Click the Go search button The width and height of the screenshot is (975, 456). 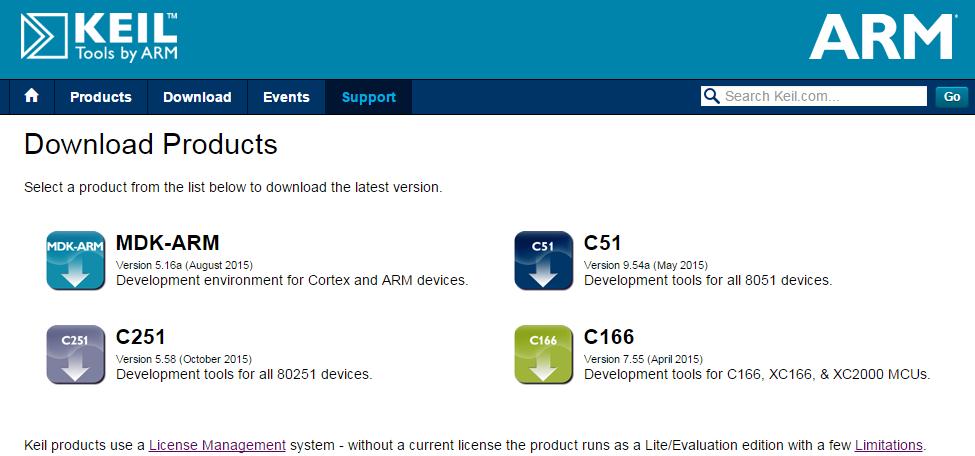click(x=952, y=96)
